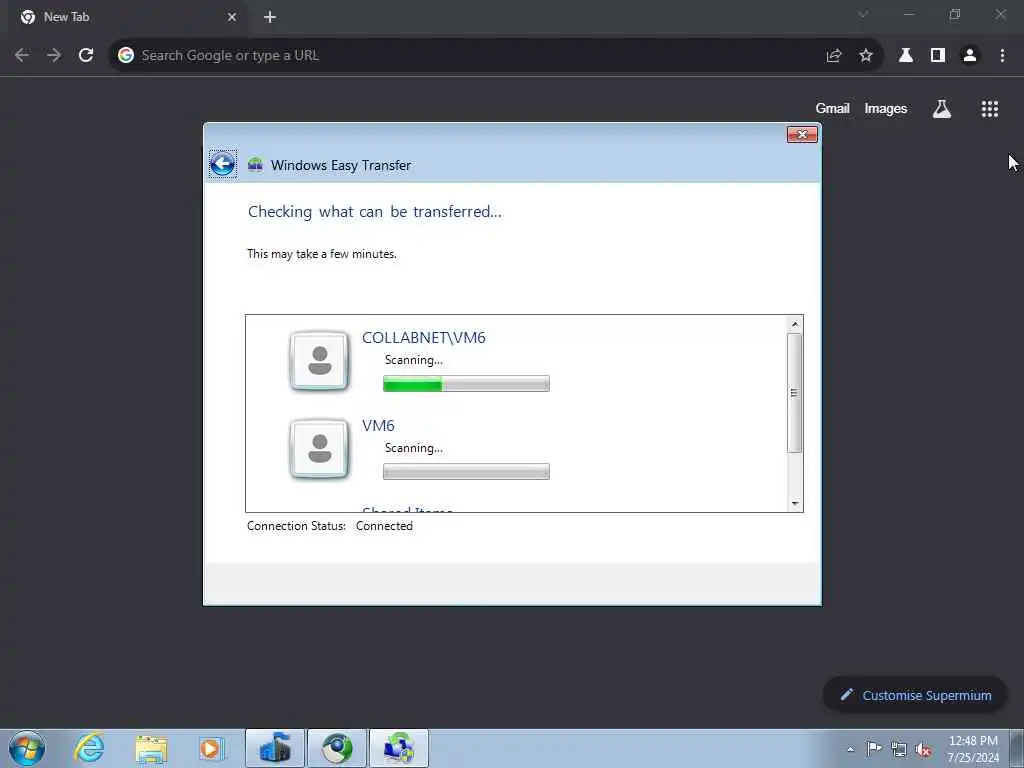This screenshot has width=1024, height=768.
Task: Bookmark this tab with the star icon
Action: click(x=866, y=56)
